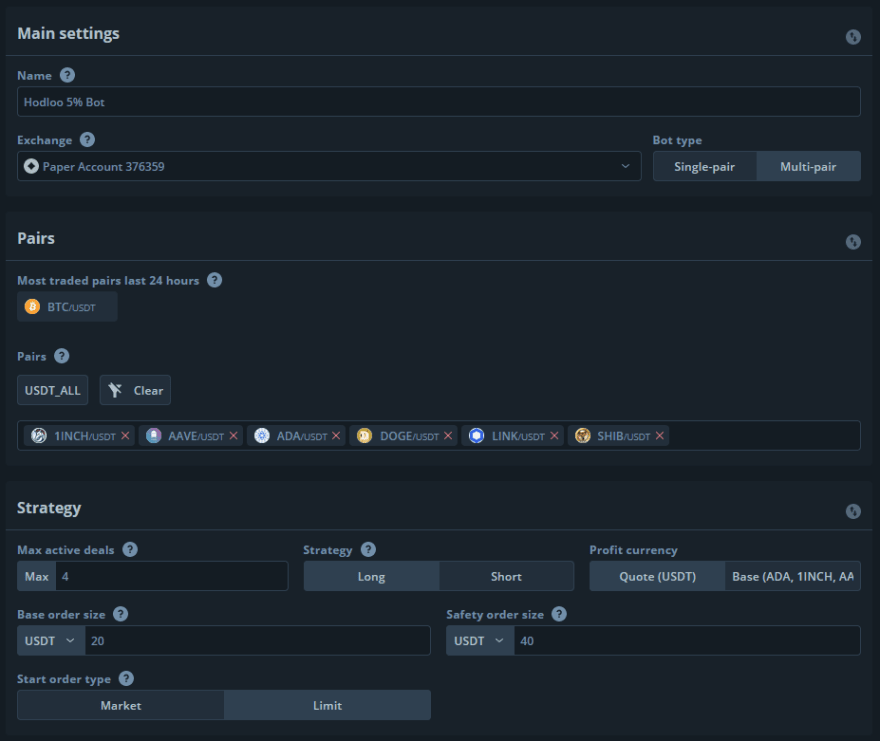This screenshot has height=741, width=880.
Task: Click the Safety order size value field
Action: point(687,641)
